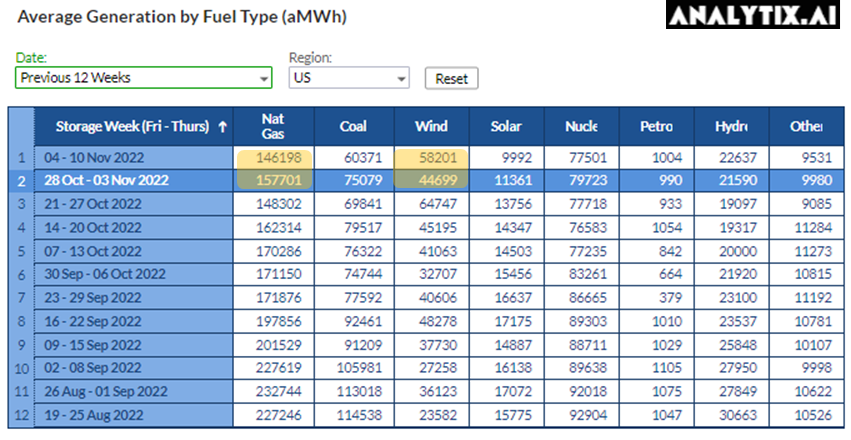This screenshot has width=851, height=440.
Task: Click the Nat Gas column header
Action: [273, 126]
